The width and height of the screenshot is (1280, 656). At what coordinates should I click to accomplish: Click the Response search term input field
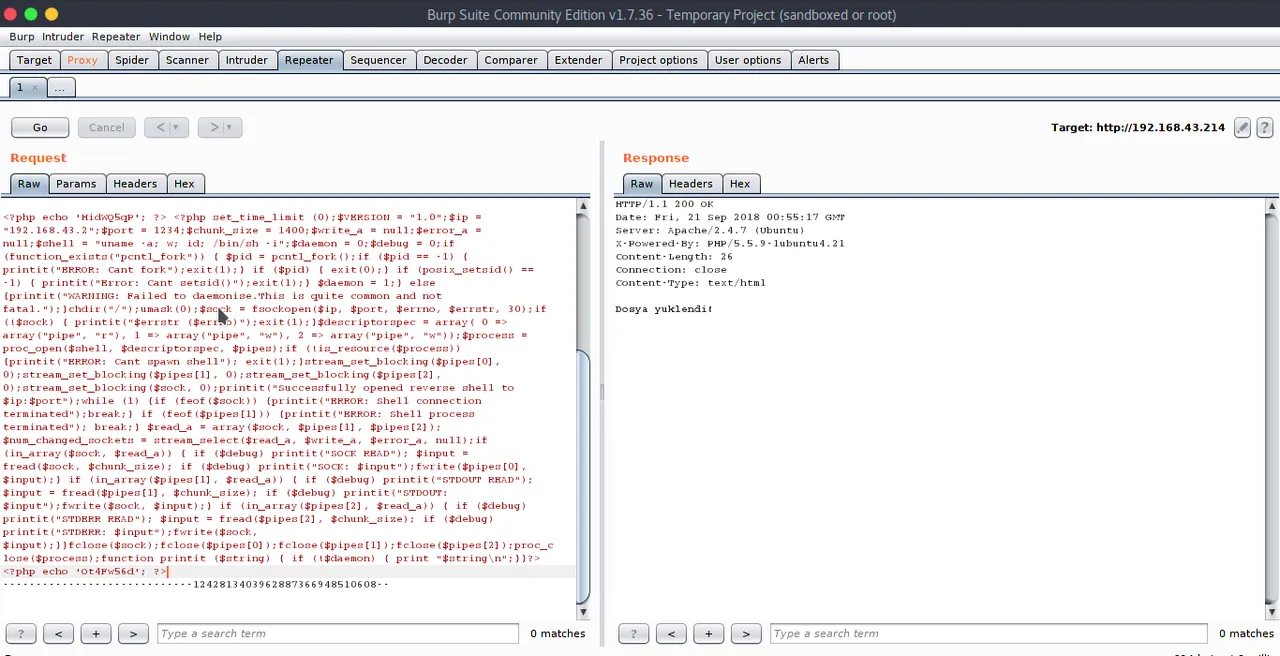point(989,633)
